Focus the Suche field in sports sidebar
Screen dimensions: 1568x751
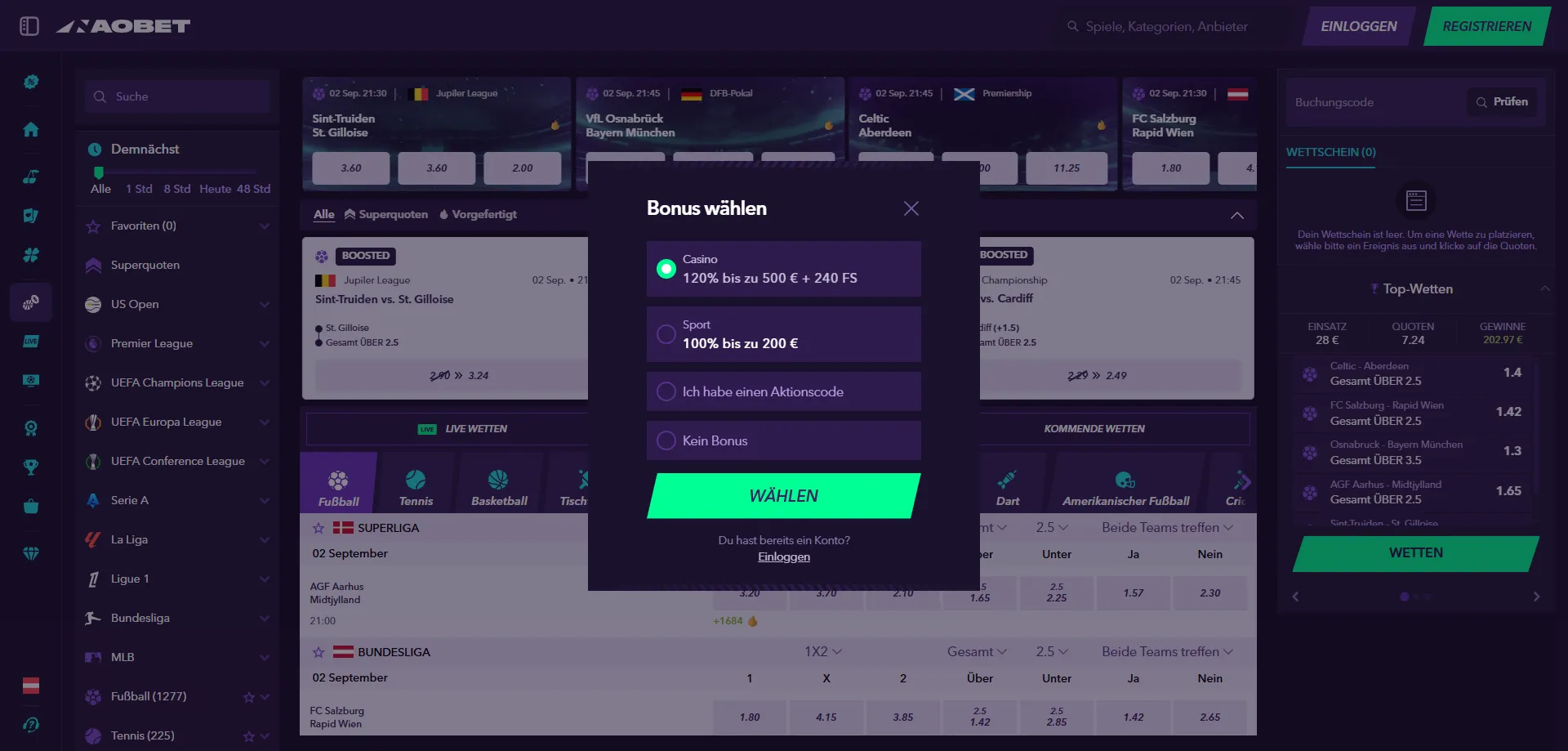[x=177, y=96]
